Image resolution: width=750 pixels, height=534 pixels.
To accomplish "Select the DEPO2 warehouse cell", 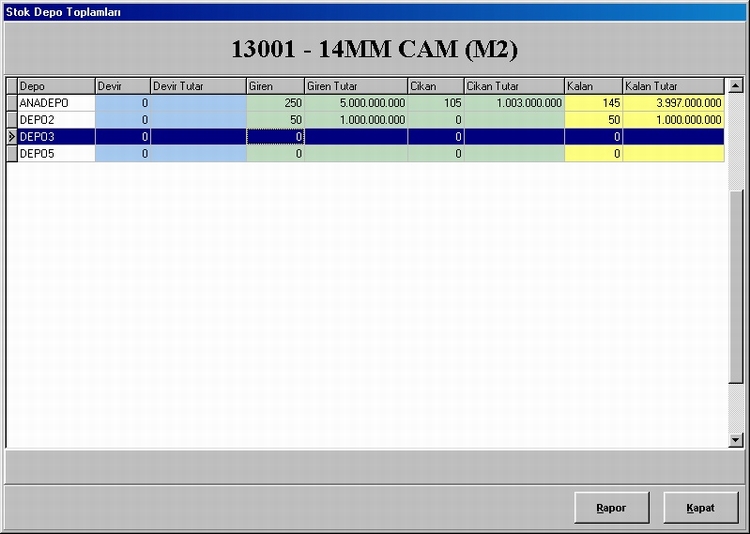I will [56, 120].
